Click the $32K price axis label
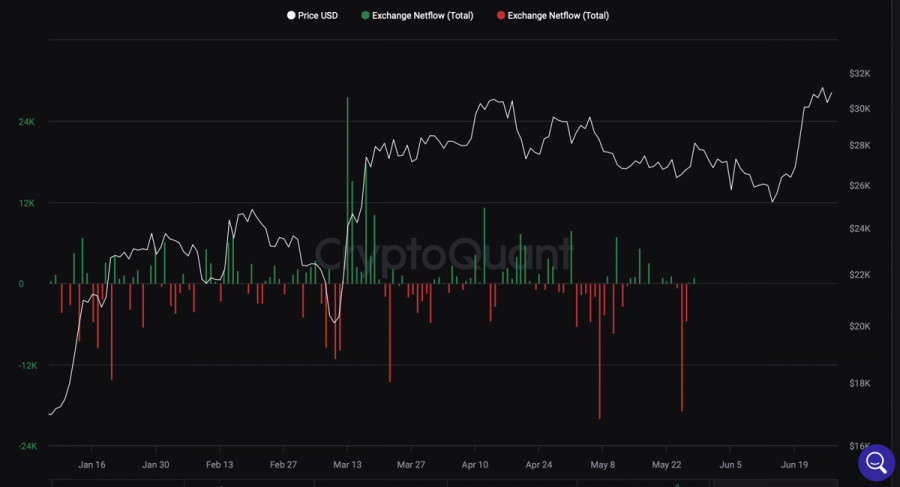The image size is (900, 487). click(x=860, y=74)
